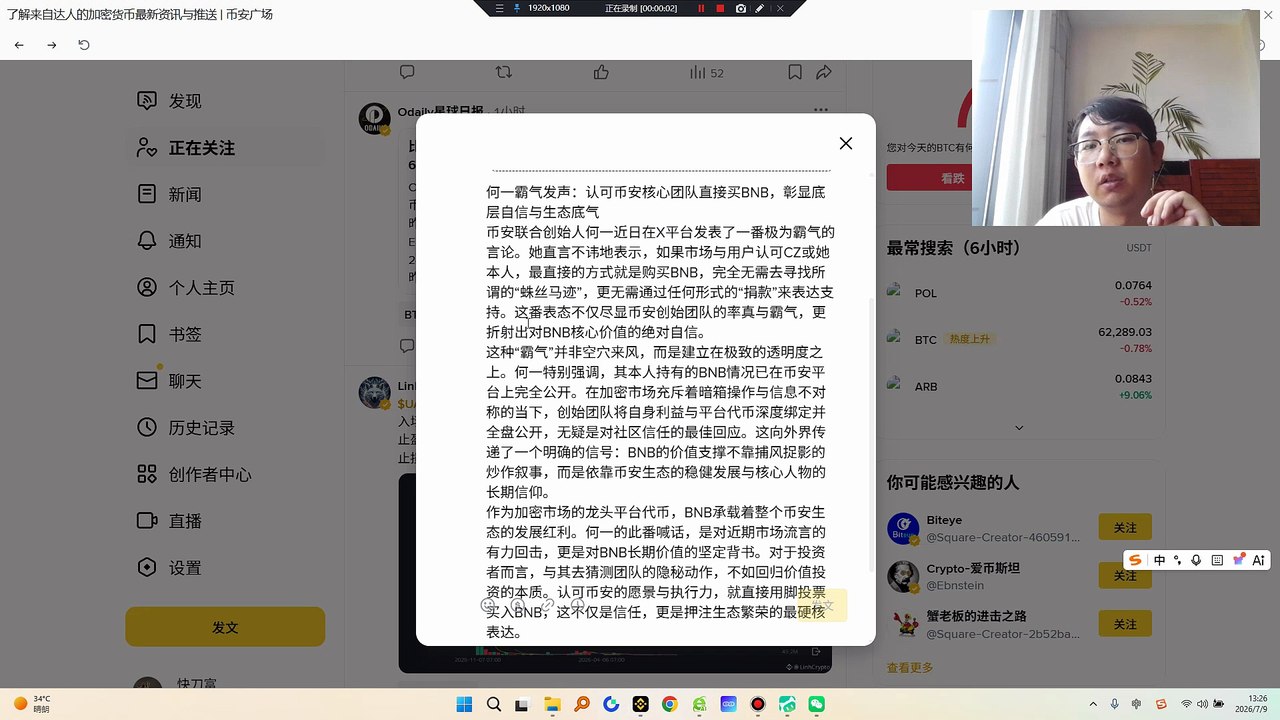Open Binance app in the taskbar
Image resolution: width=1280 pixels, height=720 pixels.
click(640, 704)
